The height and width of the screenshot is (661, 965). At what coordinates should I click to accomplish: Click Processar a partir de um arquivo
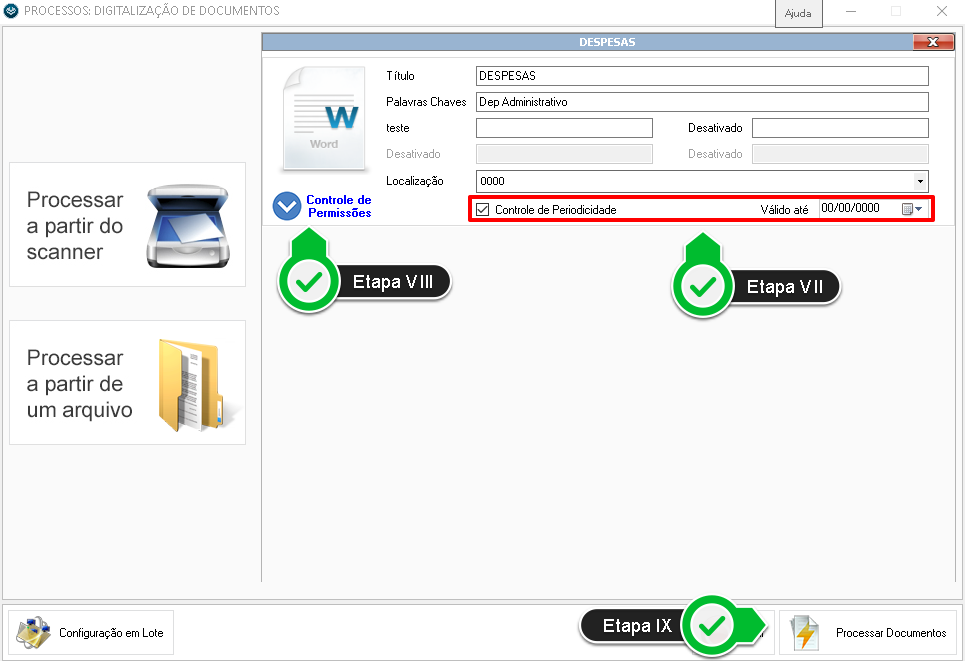pyautogui.click(x=127, y=382)
